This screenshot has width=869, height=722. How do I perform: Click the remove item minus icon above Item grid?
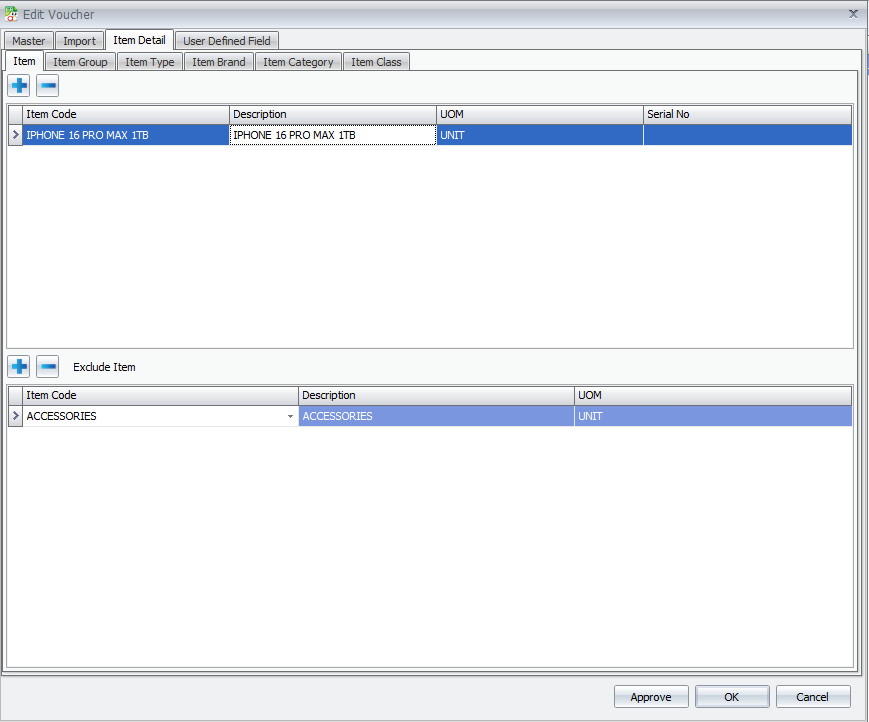click(x=47, y=86)
